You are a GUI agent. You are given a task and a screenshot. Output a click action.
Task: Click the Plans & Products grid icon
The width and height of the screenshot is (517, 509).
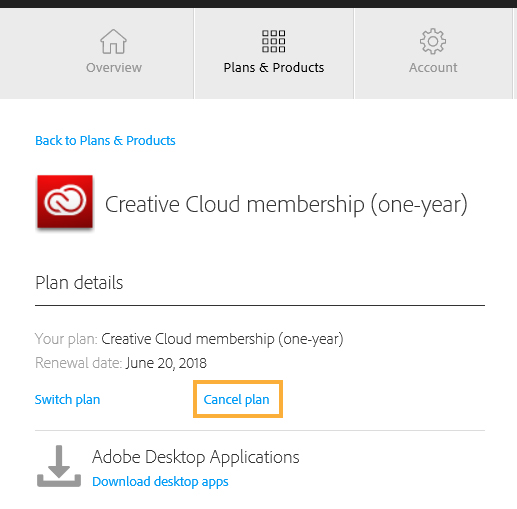pyautogui.click(x=273, y=41)
